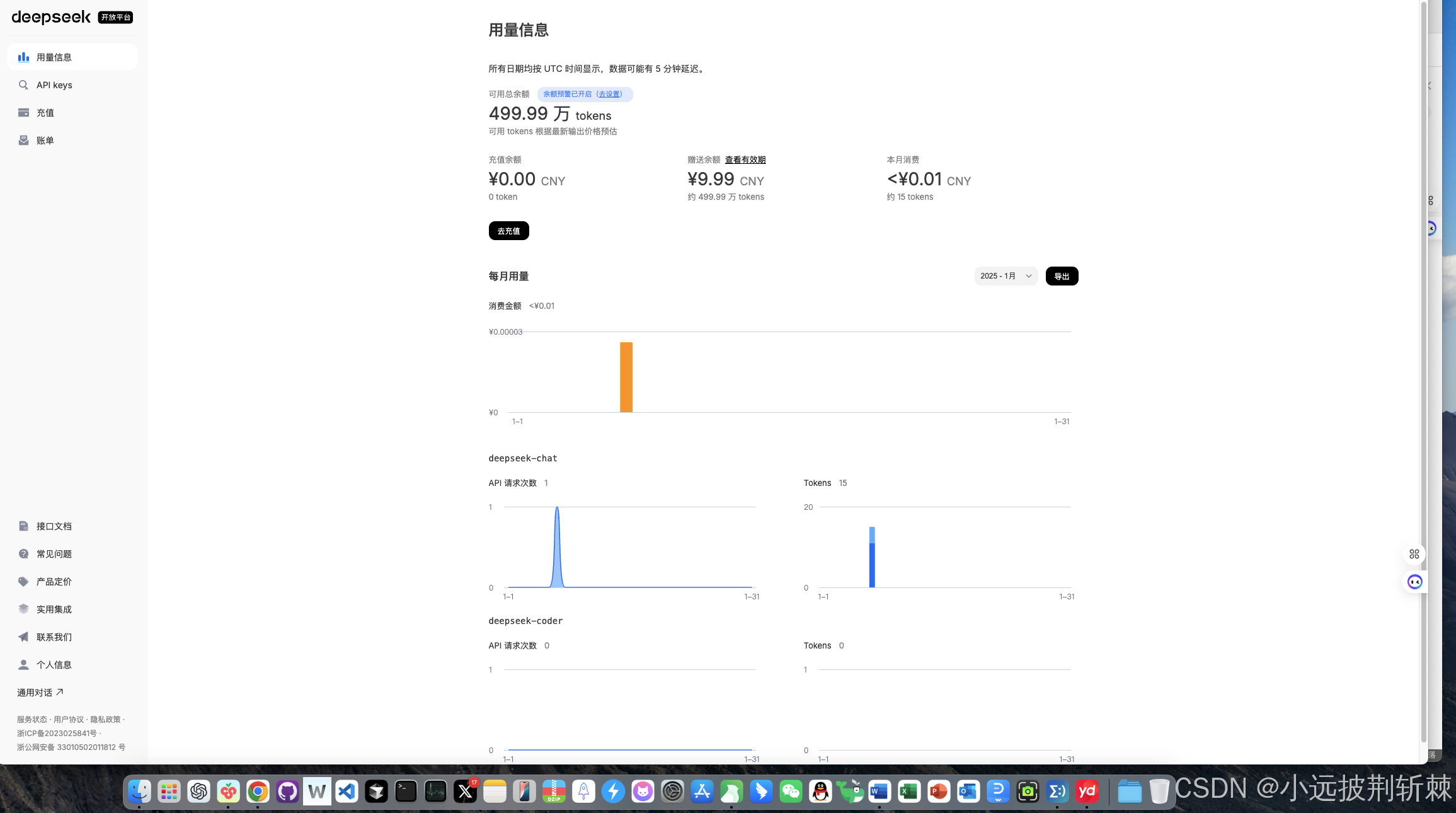Open Activity Monitor from the dock
Screen dimensions: 1456x813
[x=435, y=792]
